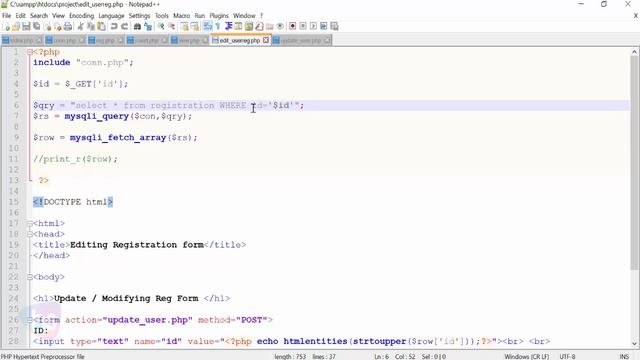Collapse the <head> fold marker on line 18

click(30, 234)
